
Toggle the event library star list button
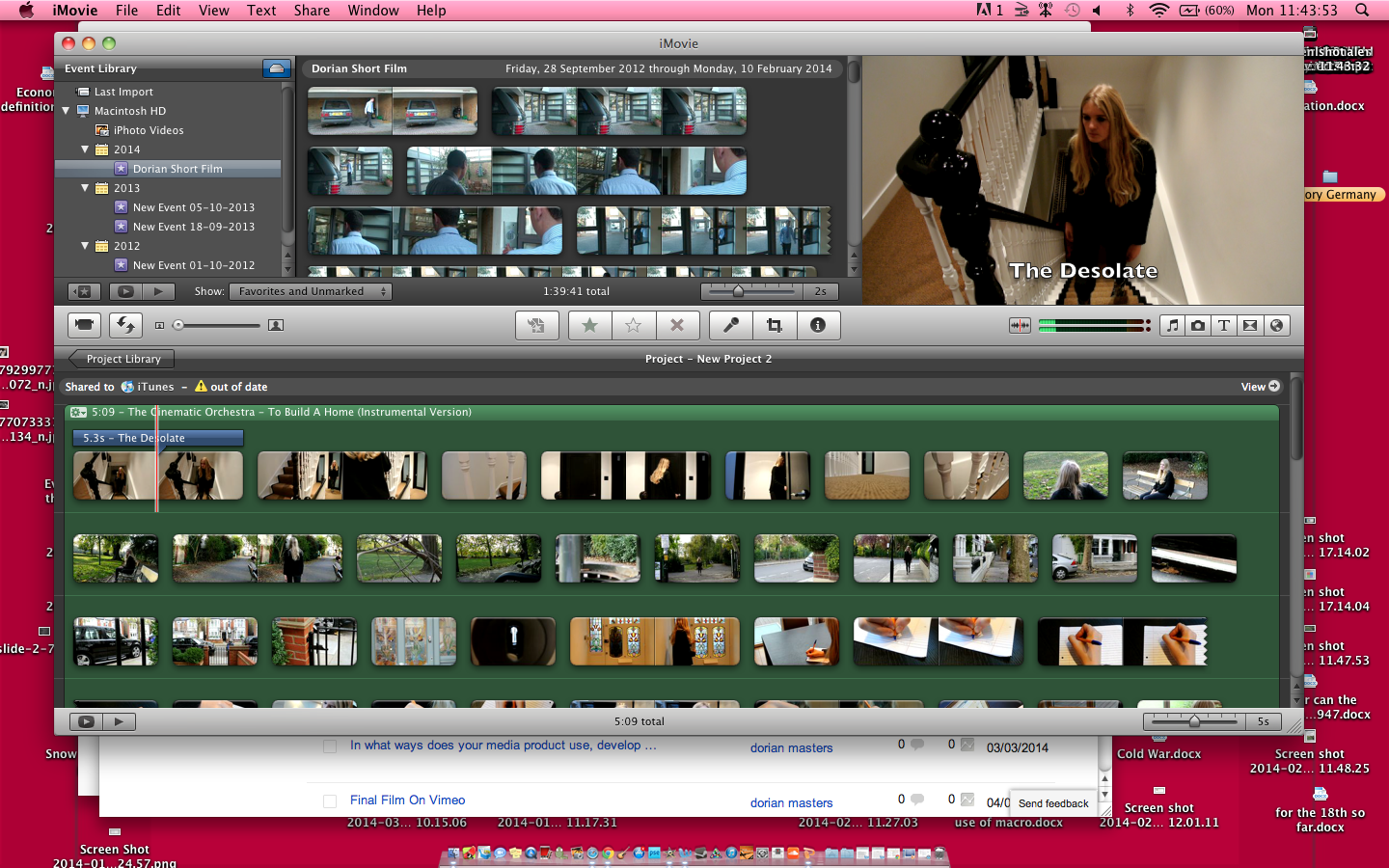tap(84, 291)
